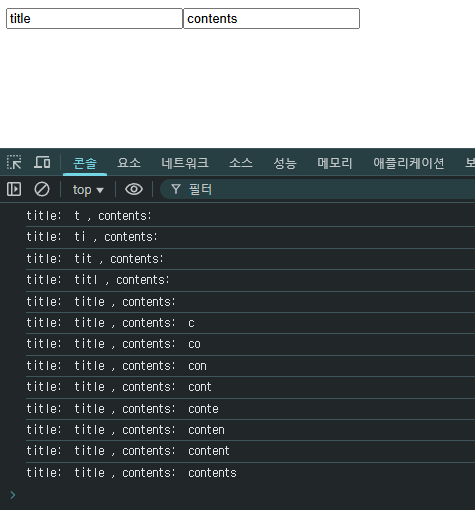
Task: Open the top context dropdown
Action: click(88, 190)
